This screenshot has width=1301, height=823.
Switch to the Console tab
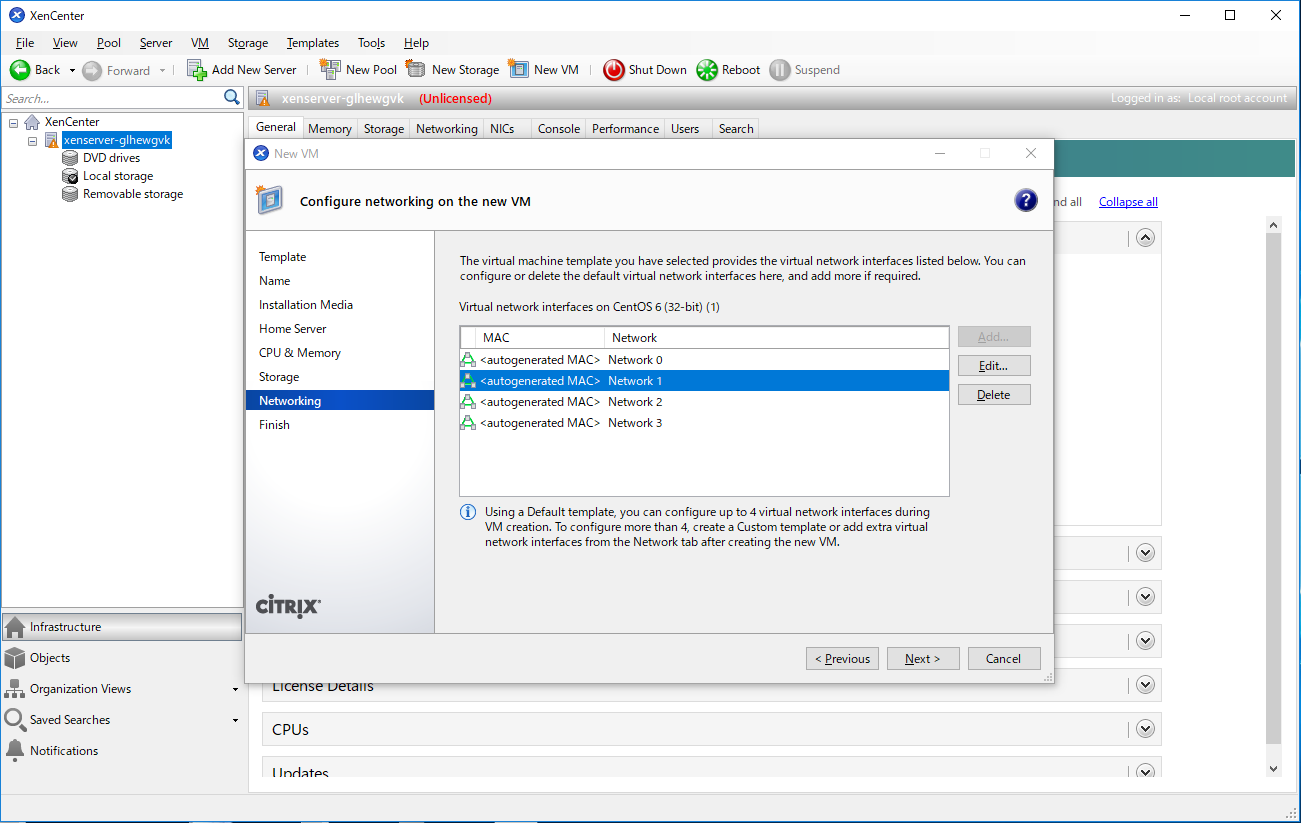coord(558,128)
